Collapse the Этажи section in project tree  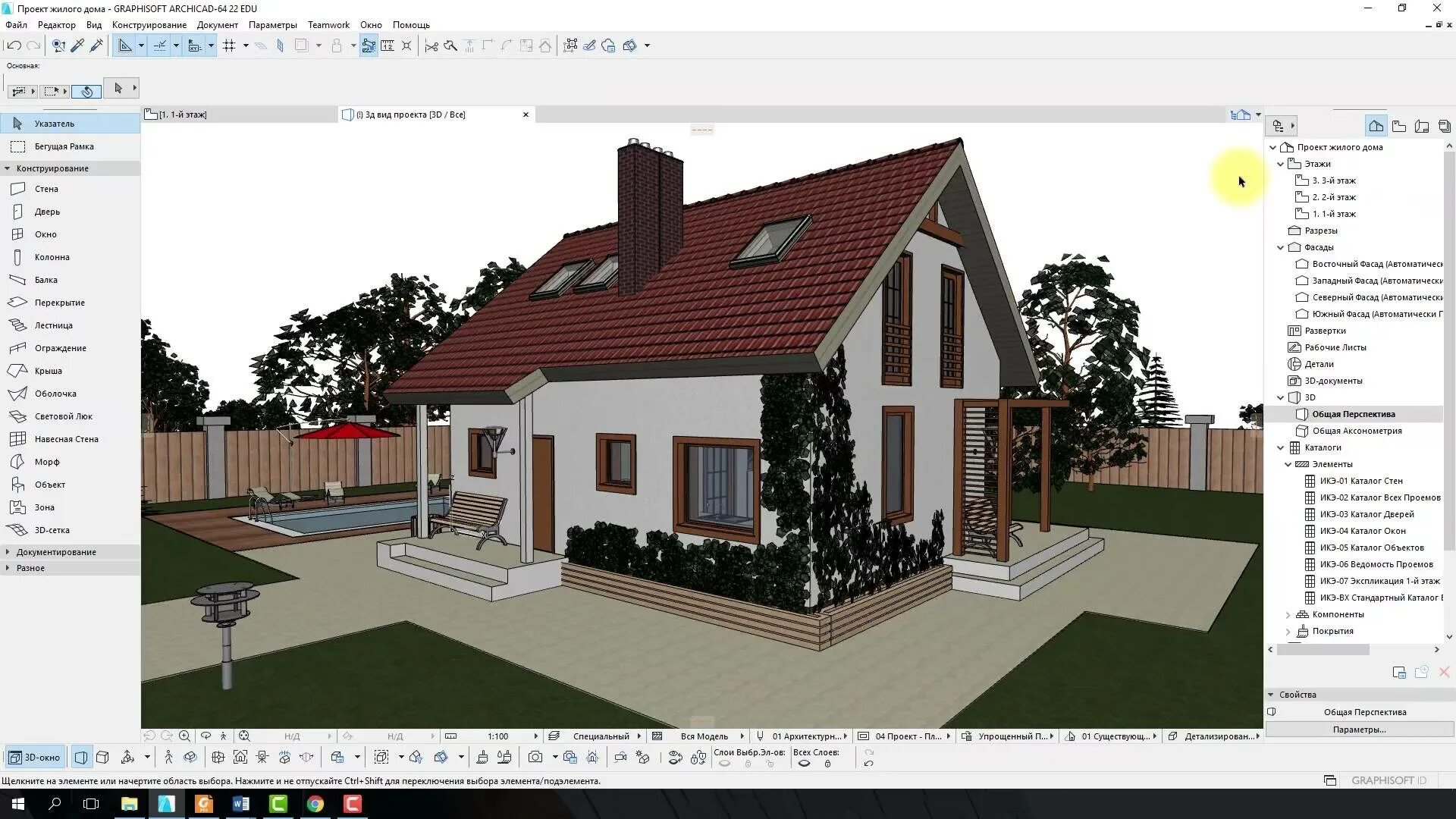click(x=1281, y=163)
